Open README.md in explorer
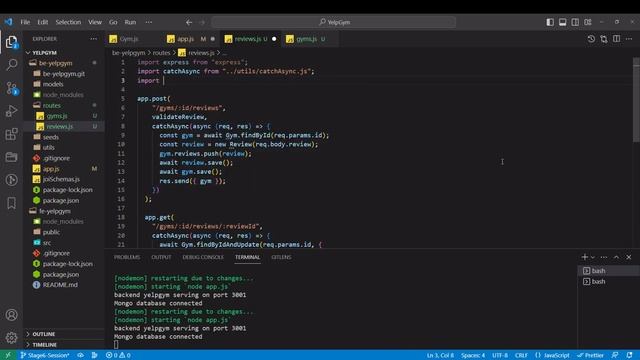Image resolution: width=640 pixels, height=360 pixels. 64,285
